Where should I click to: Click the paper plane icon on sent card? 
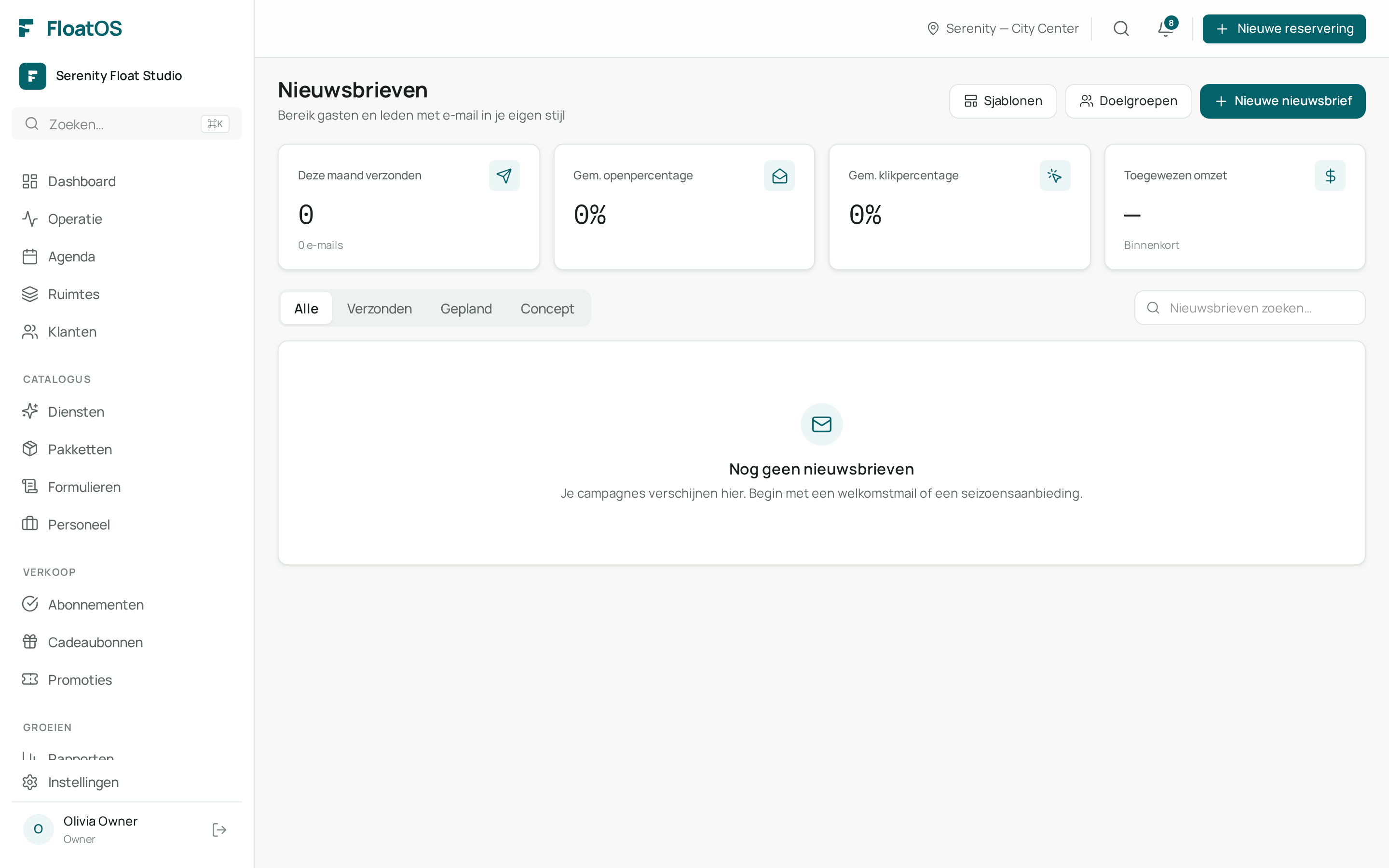click(504, 176)
